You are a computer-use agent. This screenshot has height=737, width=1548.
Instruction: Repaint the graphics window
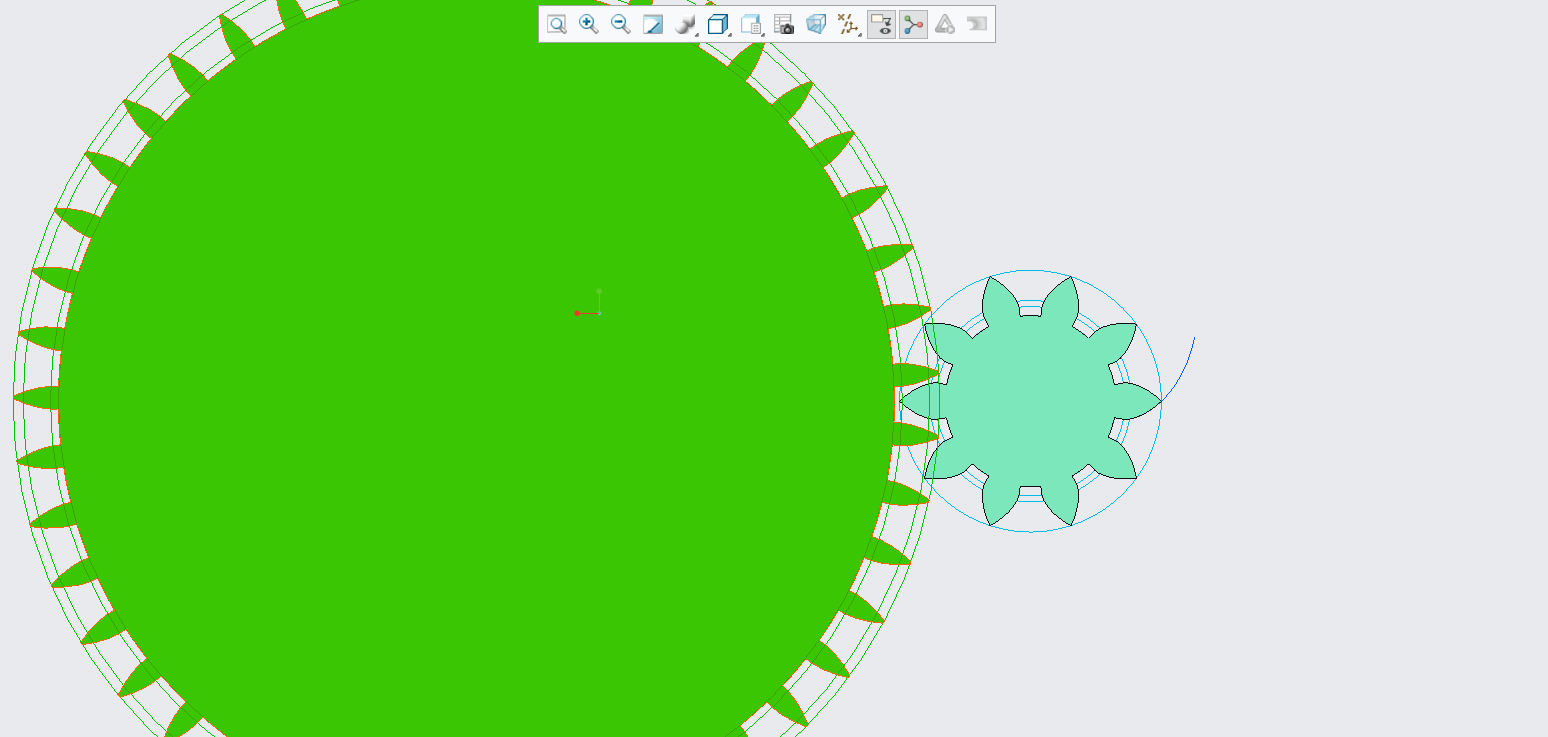[653, 24]
